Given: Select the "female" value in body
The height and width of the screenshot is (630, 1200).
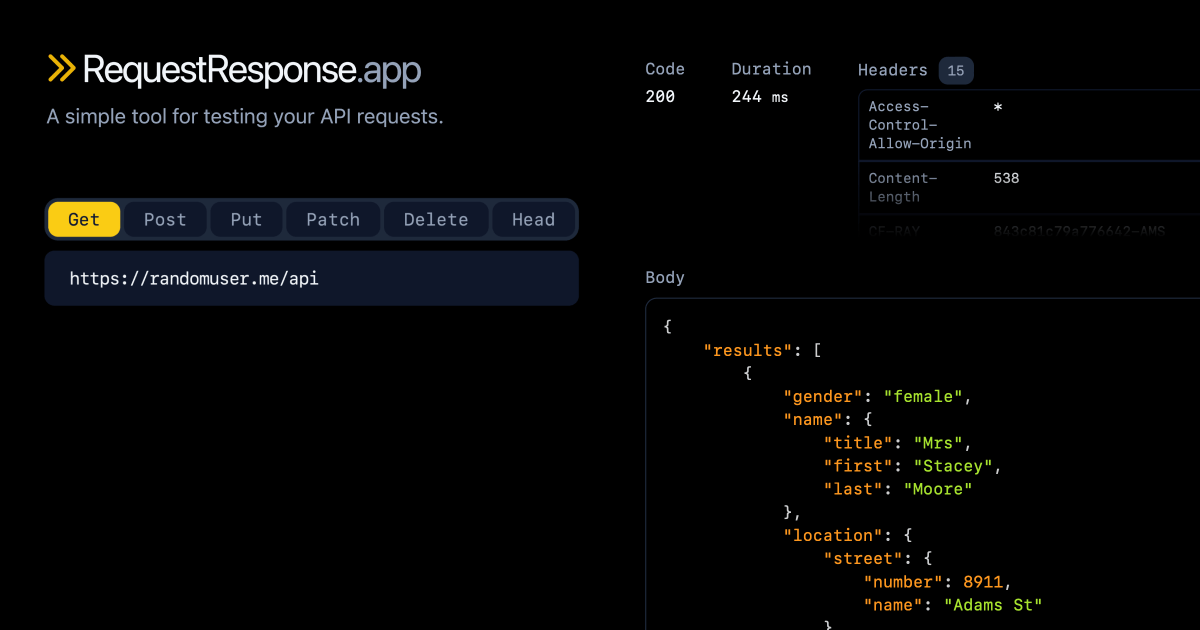Looking at the screenshot, I should point(923,397).
